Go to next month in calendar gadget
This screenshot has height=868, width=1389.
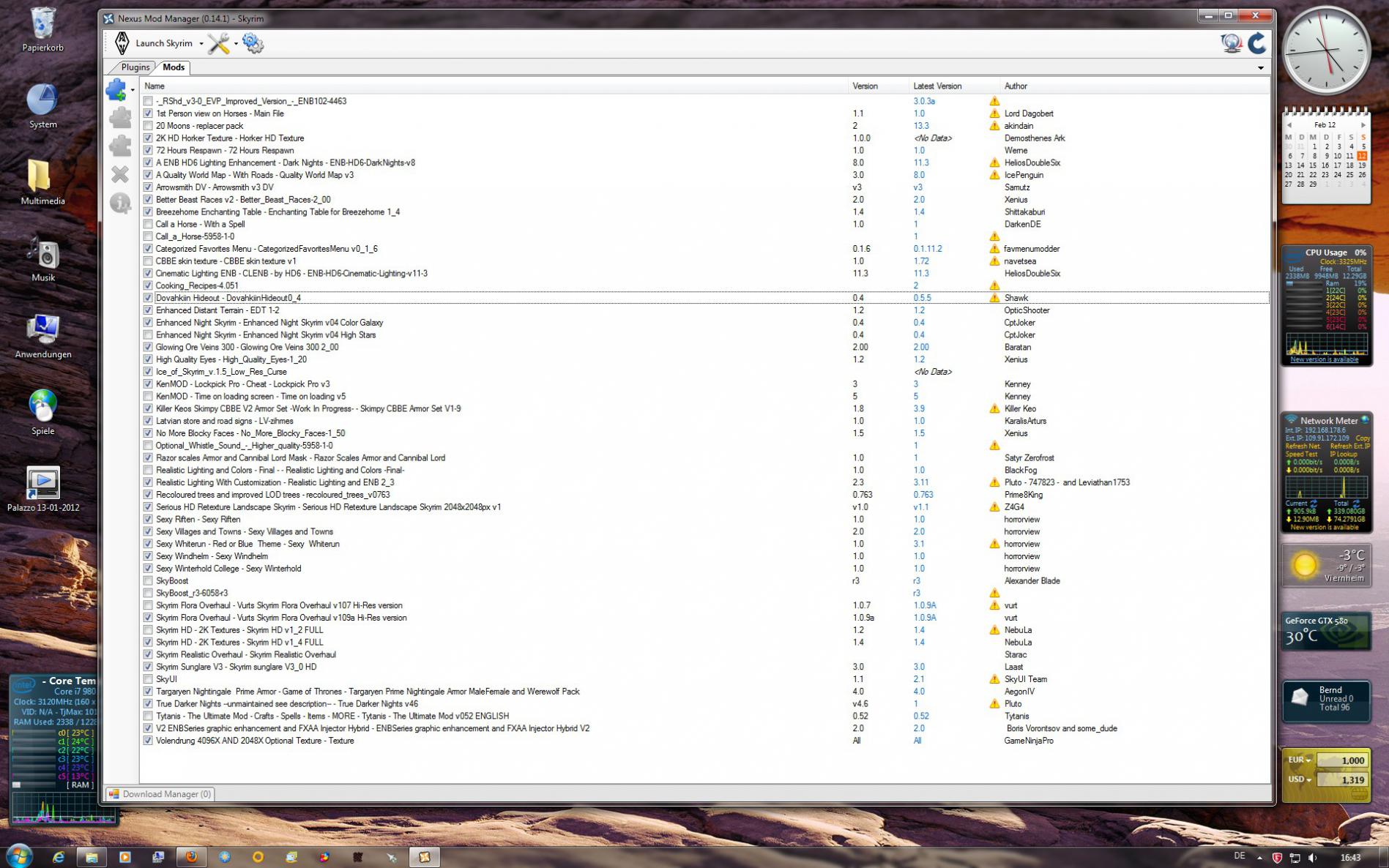pos(1363,125)
